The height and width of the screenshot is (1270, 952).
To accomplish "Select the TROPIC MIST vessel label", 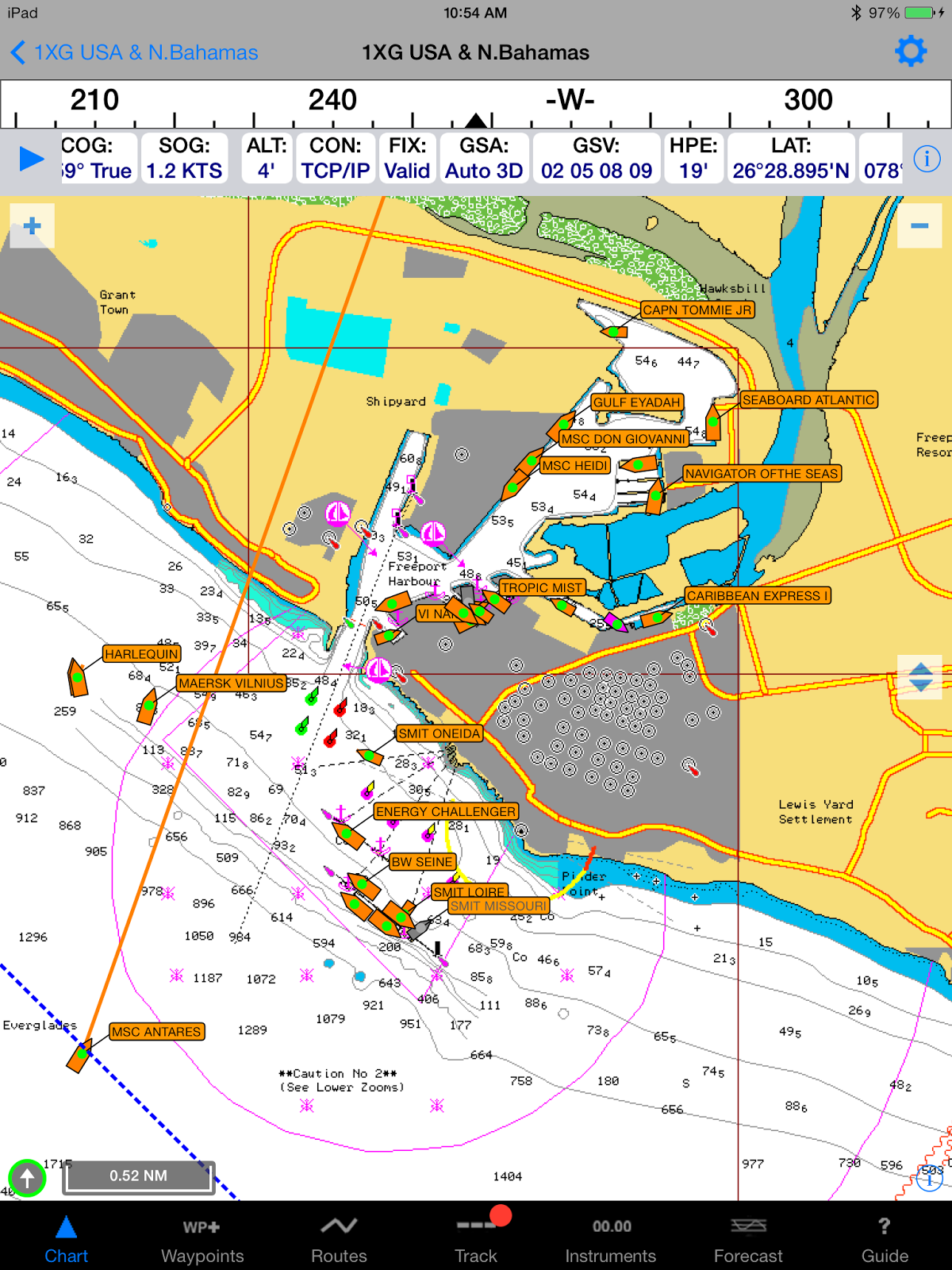I will click(542, 588).
